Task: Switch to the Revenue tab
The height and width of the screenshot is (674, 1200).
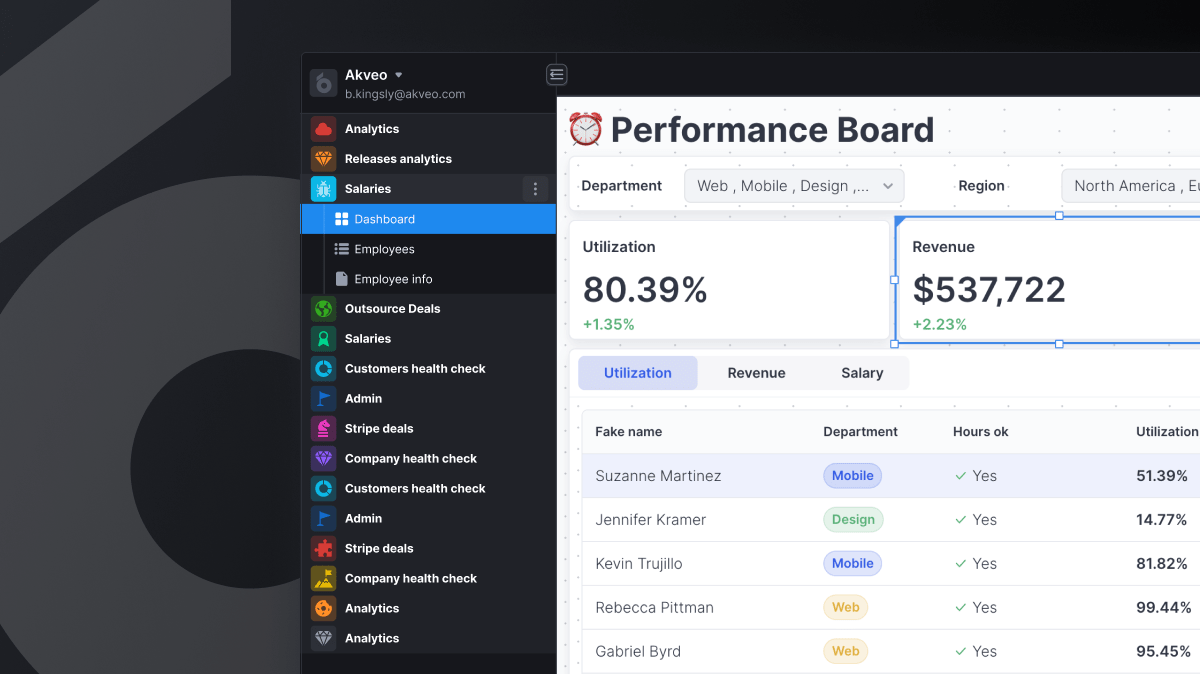Action: pos(756,372)
